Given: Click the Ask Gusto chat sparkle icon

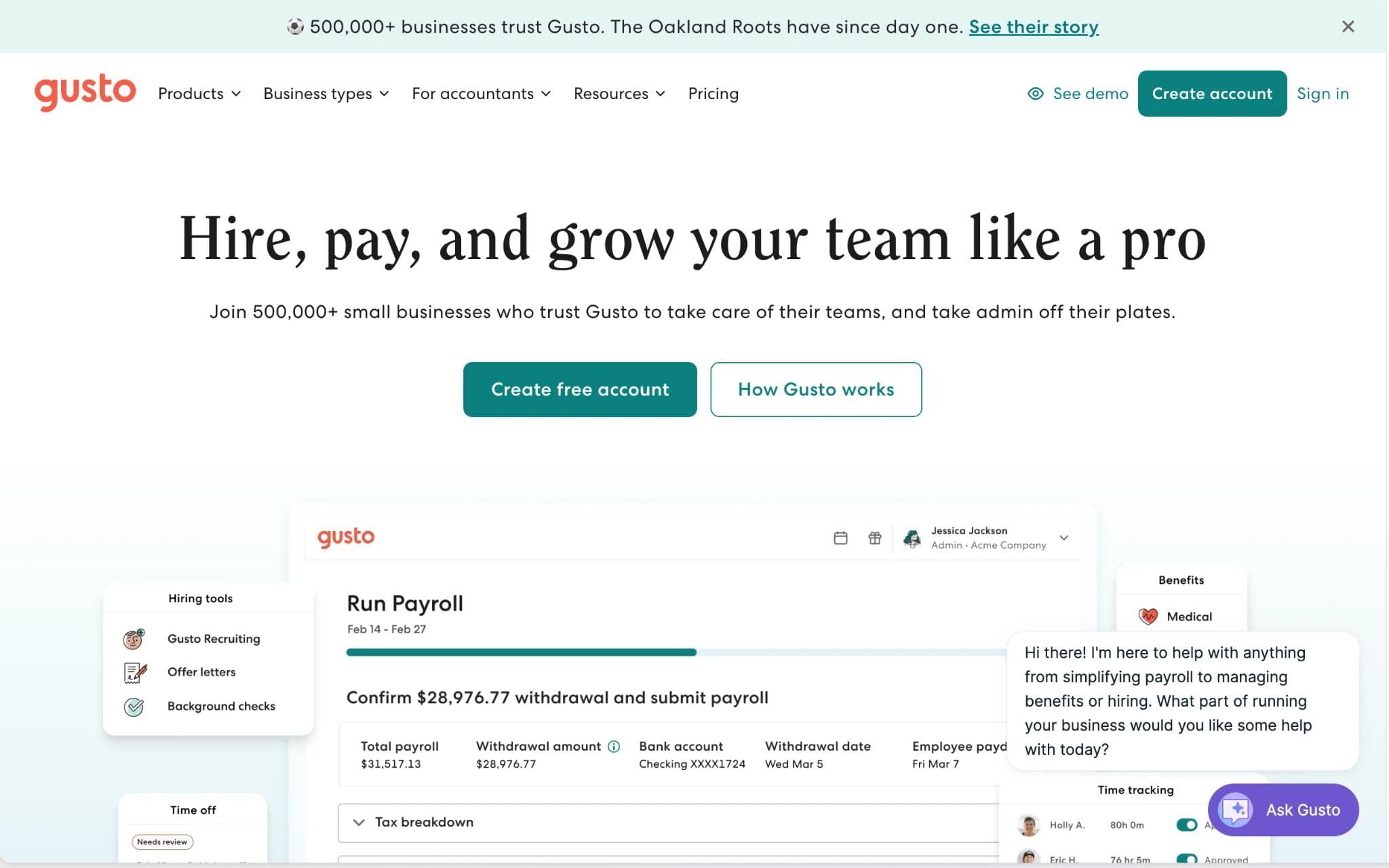Looking at the screenshot, I should (x=1236, y=810).
